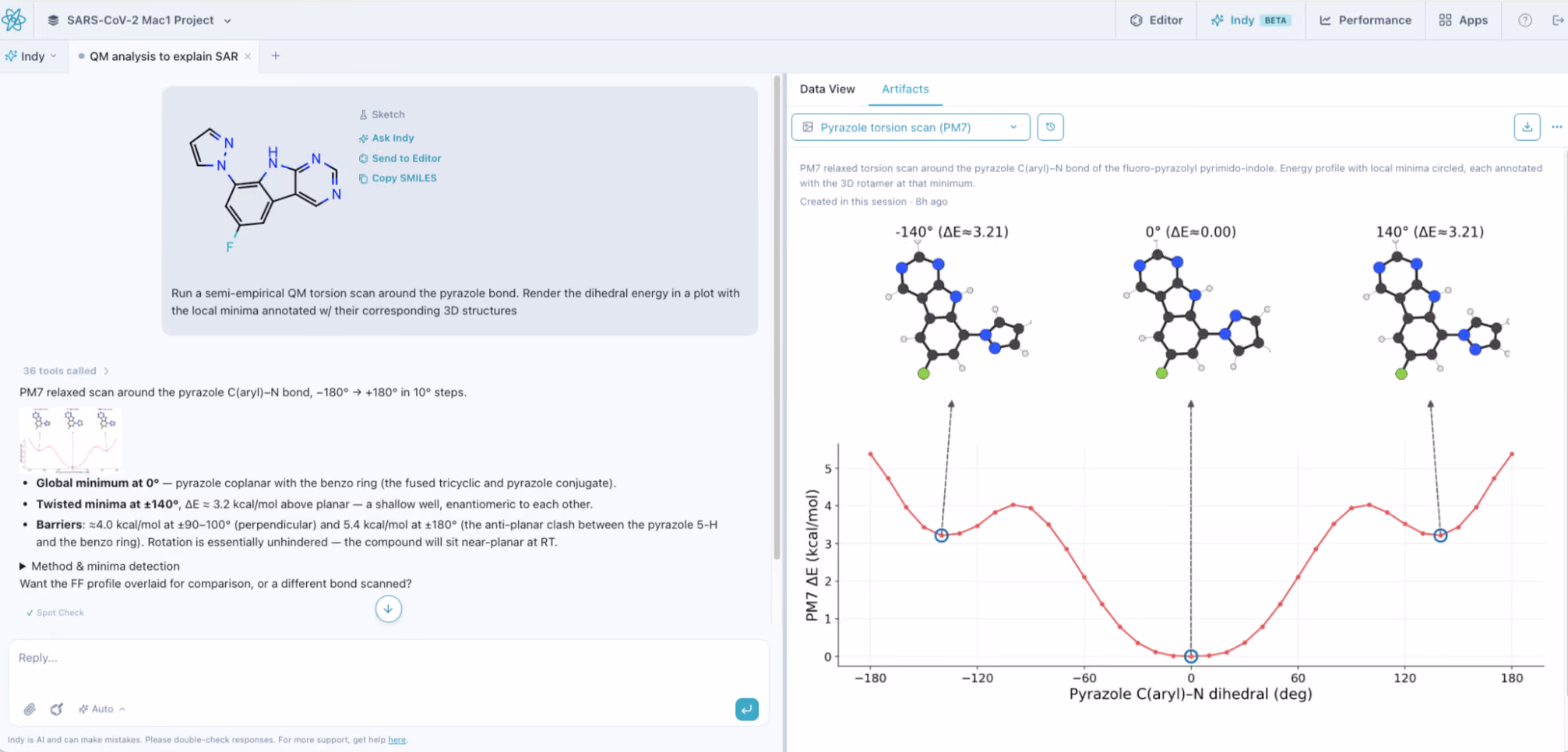Open the Auto mode selector
The width and height of the screenshot is (1568, 752).
[102, 709]
